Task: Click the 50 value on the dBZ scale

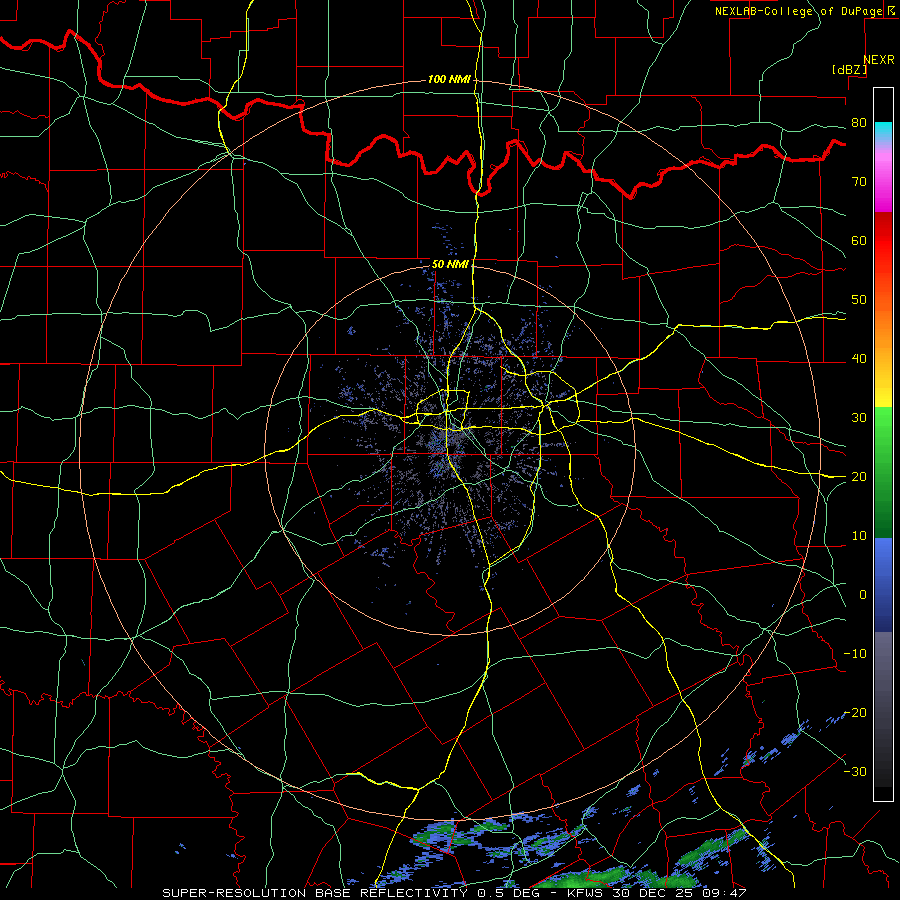Action: coord(859,300)
